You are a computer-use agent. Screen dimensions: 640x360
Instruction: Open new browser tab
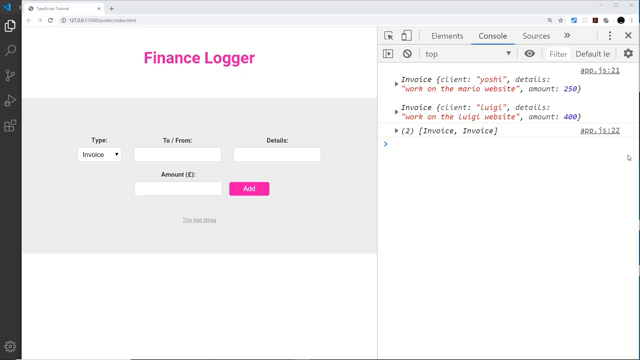pos(111,9)
